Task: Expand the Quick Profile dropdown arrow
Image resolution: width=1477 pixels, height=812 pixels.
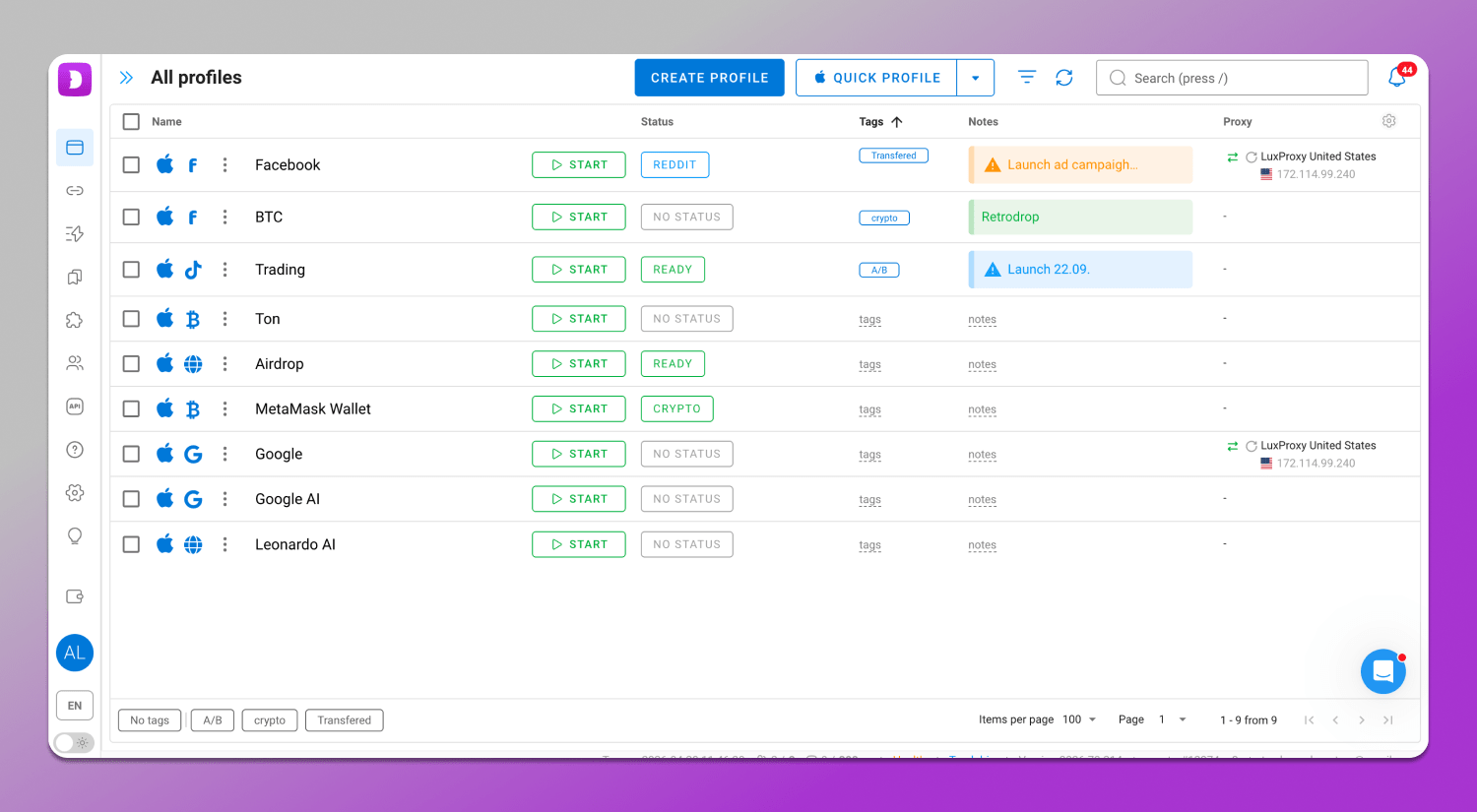Action: (975, 78)
